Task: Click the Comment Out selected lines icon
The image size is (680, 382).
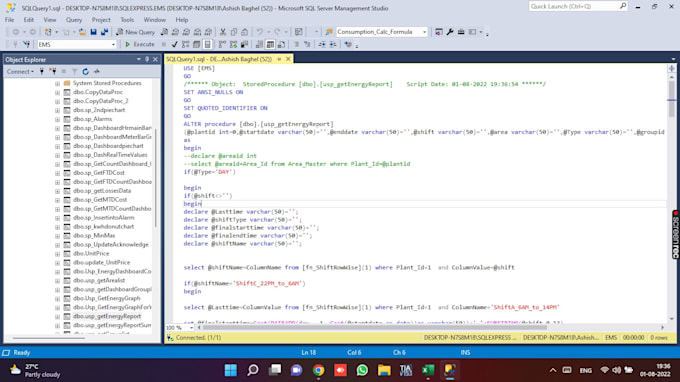Action: [x=297, y=44]
